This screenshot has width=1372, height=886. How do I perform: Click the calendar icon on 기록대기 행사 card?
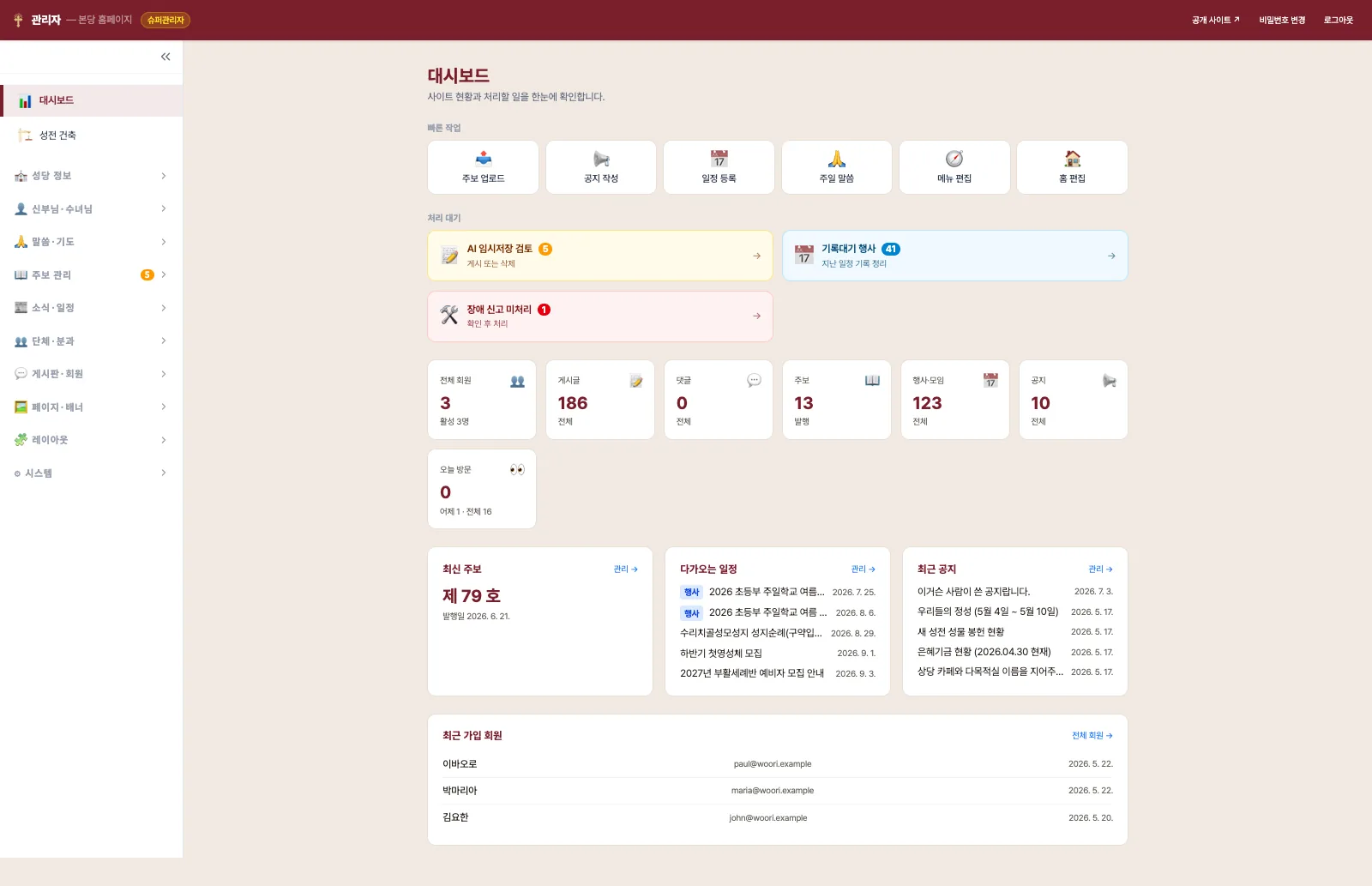coord(804,255)
